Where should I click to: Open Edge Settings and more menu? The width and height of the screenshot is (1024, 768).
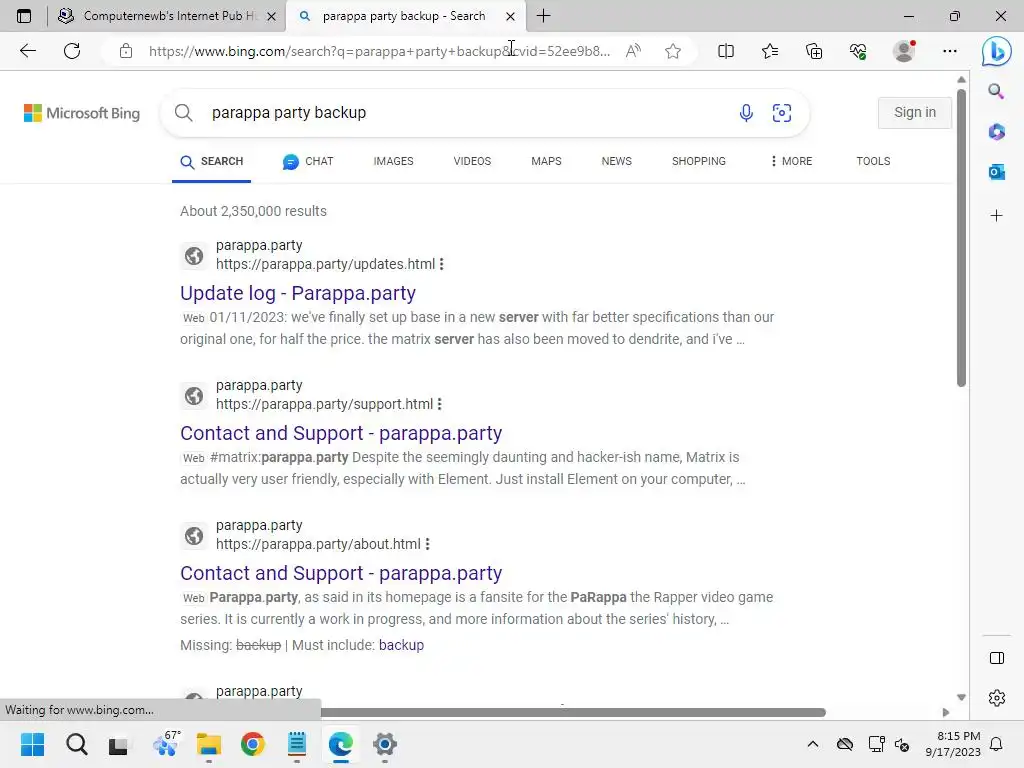[x=950, y=51]
